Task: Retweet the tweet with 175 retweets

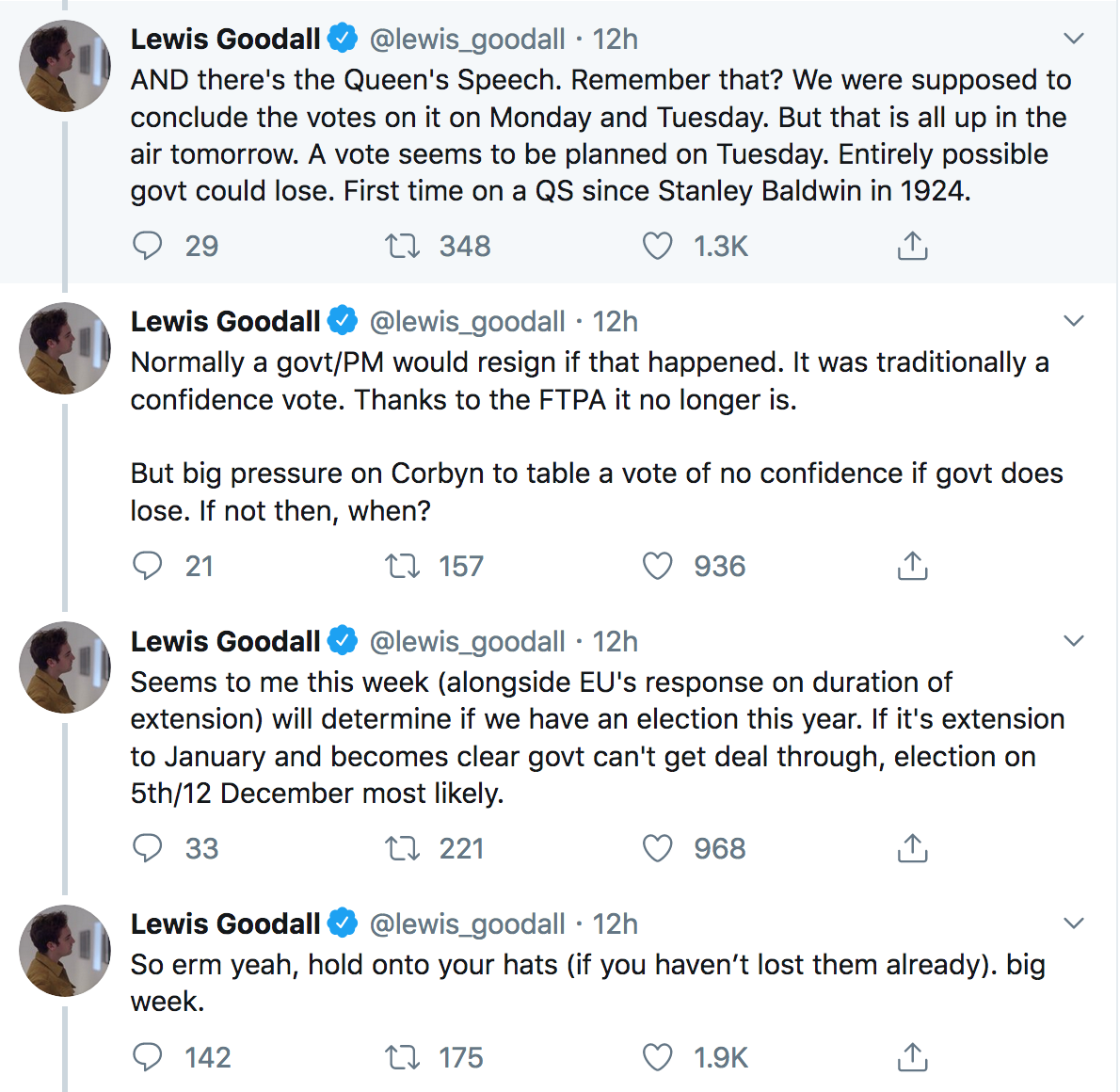Action: point(402,1058)
